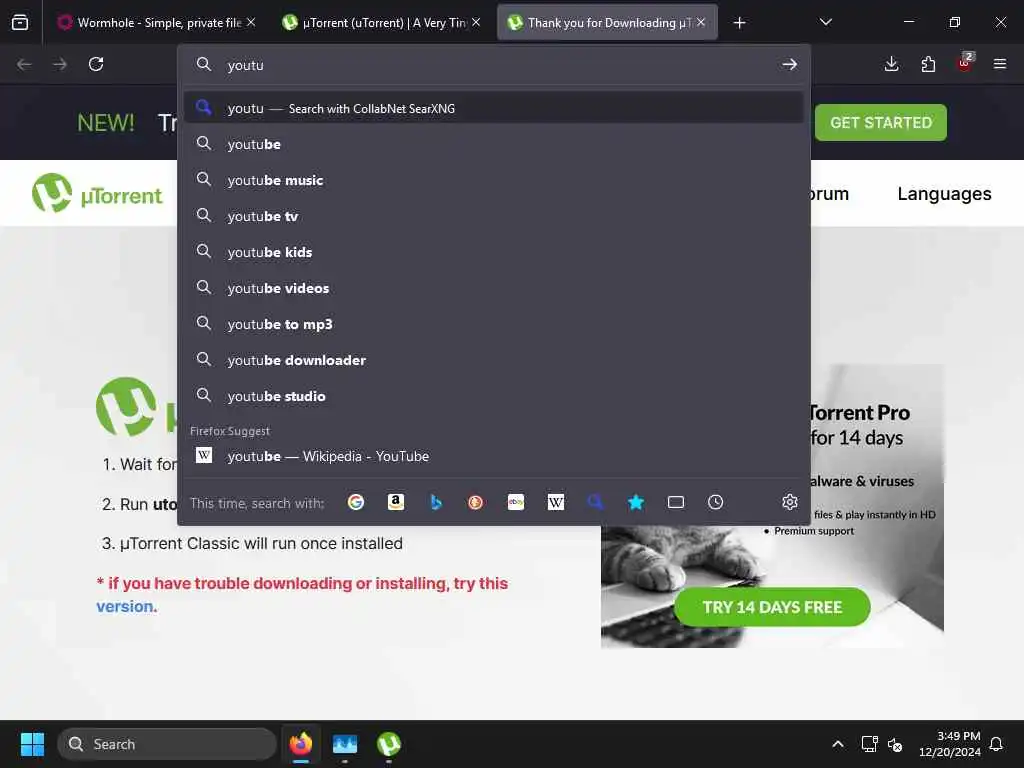Click the Google search engine icon
1024x768 pixels.
(356, 502)
